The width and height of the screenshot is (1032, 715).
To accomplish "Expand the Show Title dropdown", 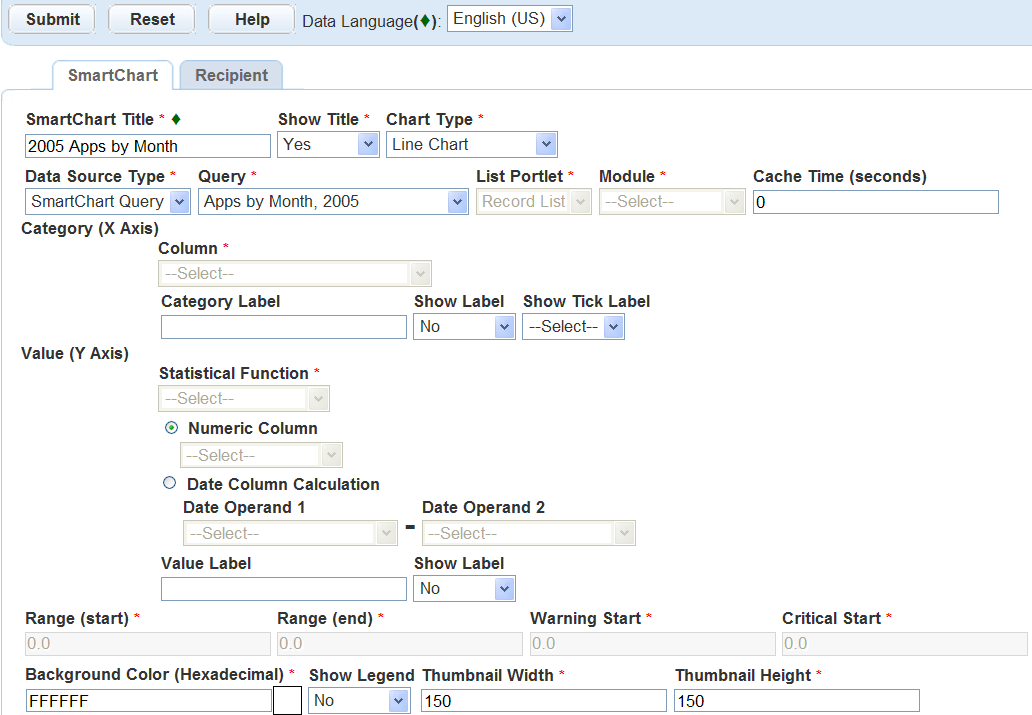I will [x=328, y=145].
